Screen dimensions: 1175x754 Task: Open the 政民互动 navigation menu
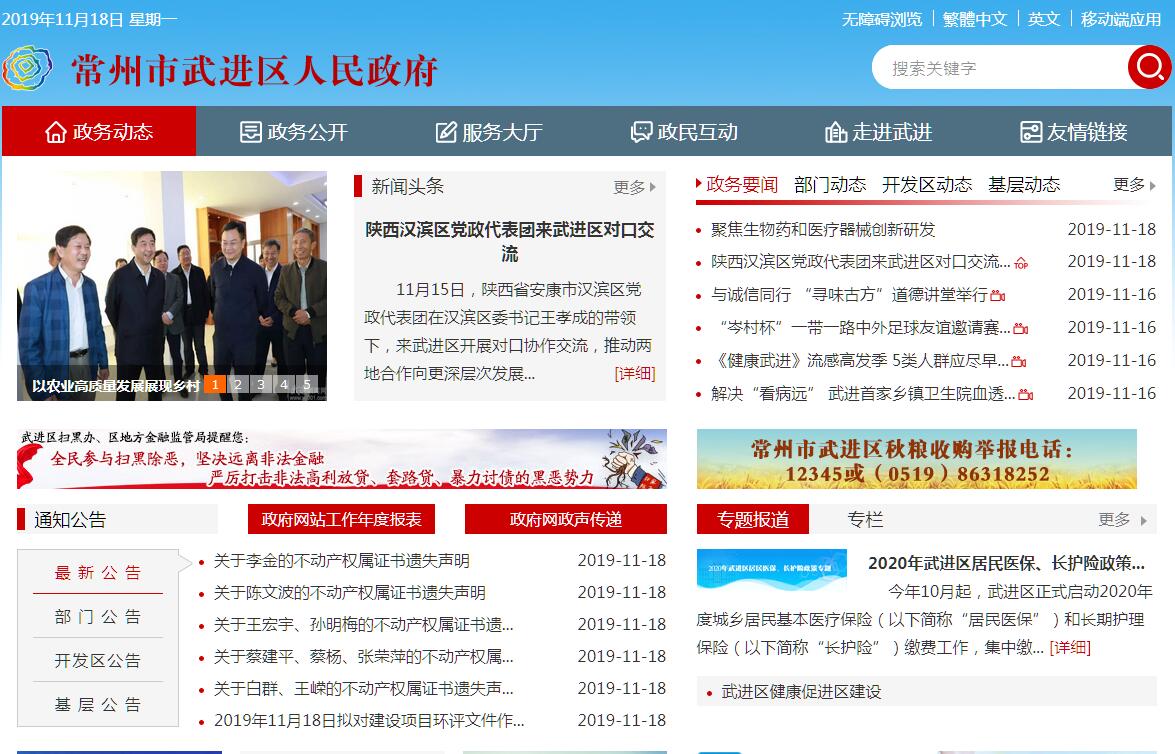coord(683,132)
